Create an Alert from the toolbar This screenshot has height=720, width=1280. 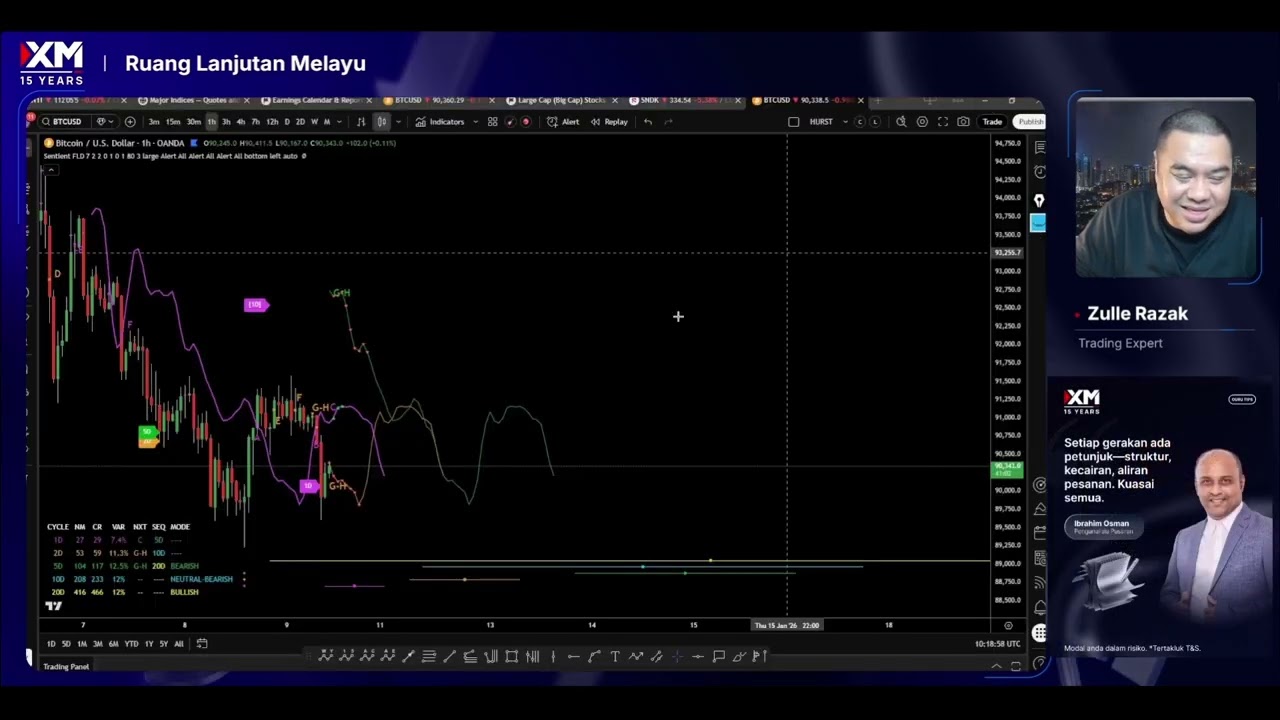click(563, 122)
